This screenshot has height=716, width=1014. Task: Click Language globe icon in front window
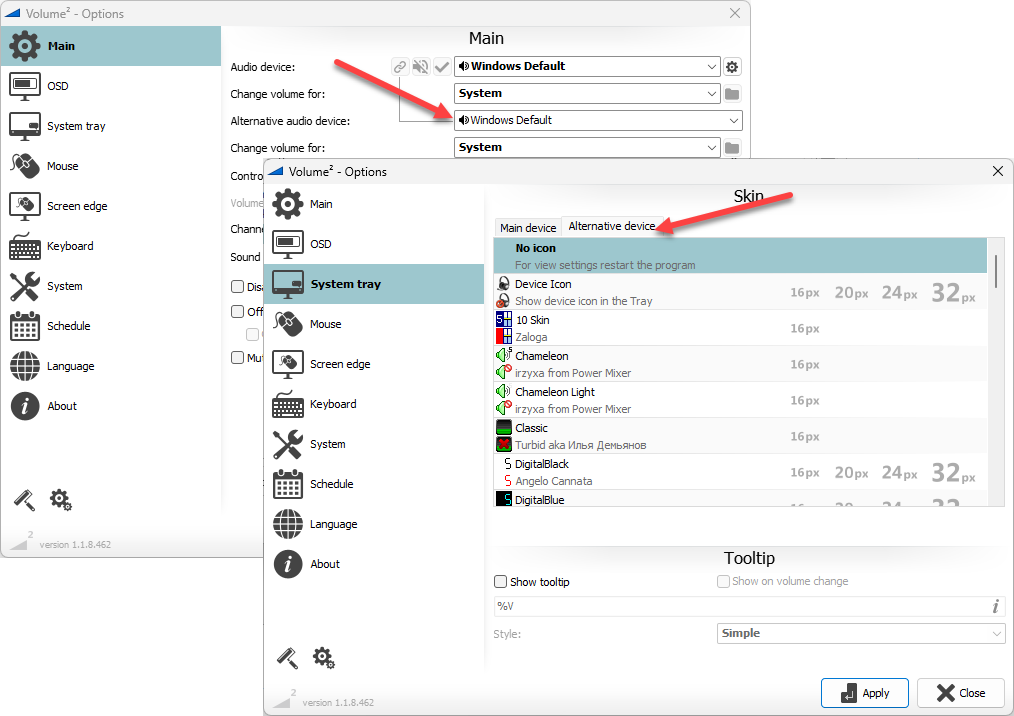[x=288, y=524]
